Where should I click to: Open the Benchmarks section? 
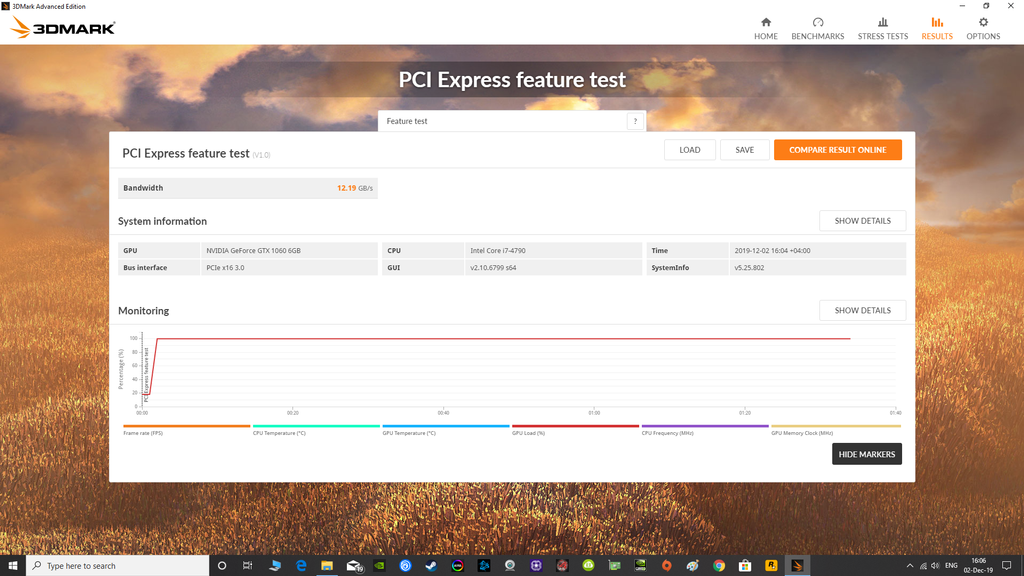pos(818,29)
